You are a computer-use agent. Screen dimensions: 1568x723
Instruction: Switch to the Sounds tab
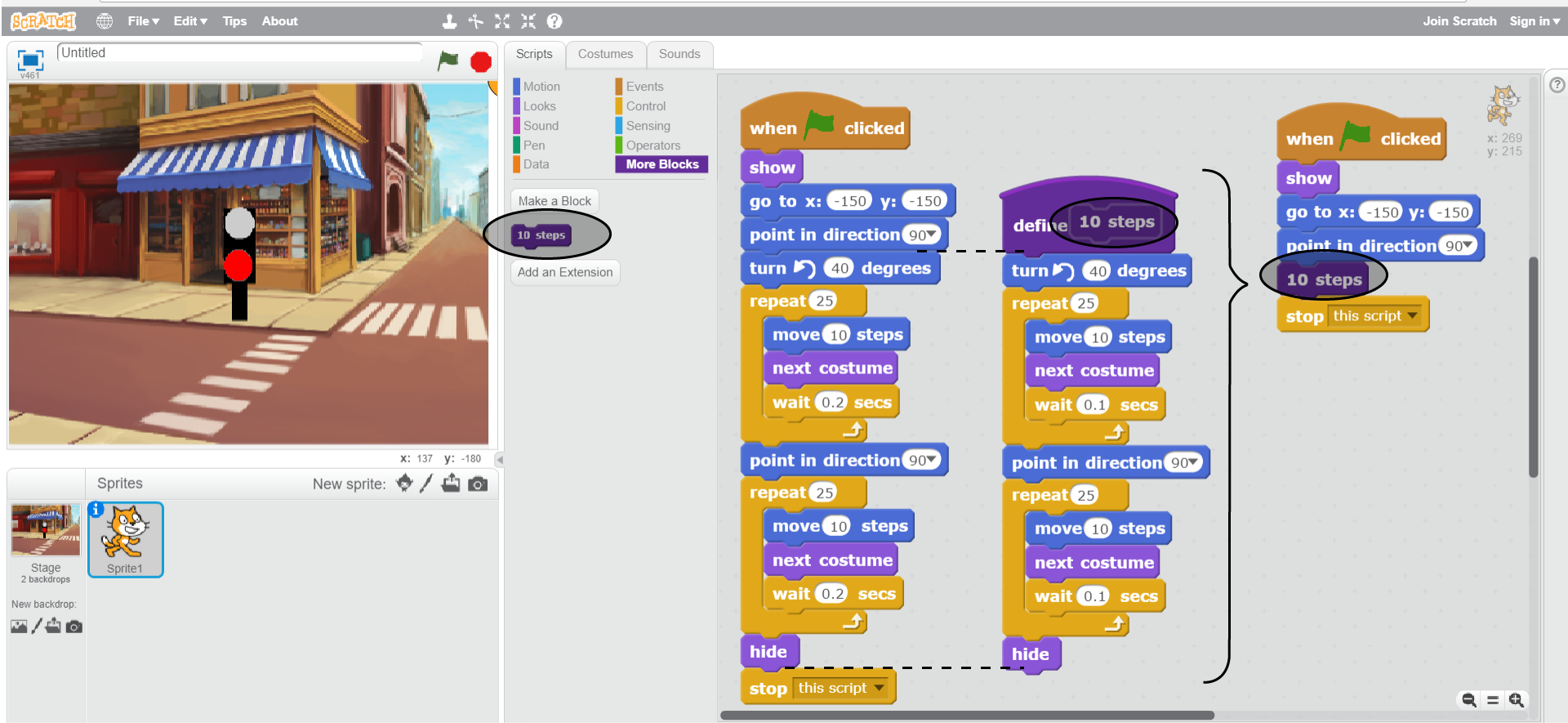(679, 54)
